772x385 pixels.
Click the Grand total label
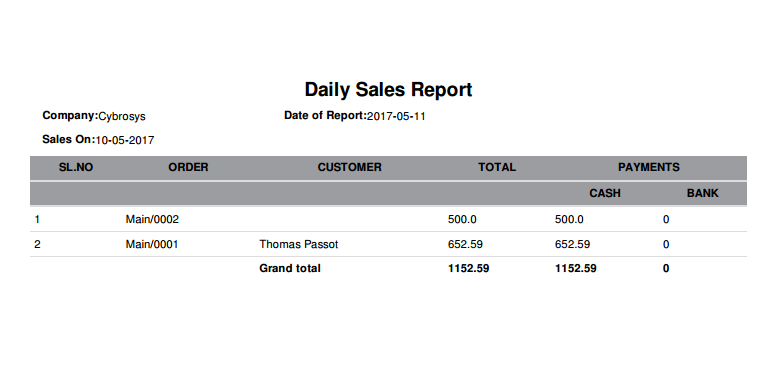pyautogui.click(x=290, y=268)
